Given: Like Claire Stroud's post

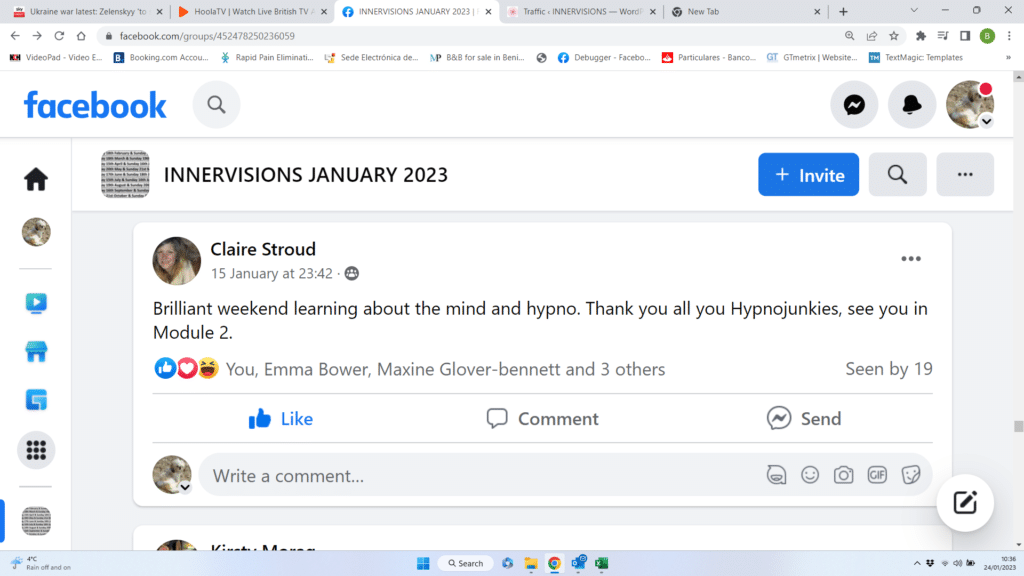Looking at the screenshot, I should tap(281, 419).
